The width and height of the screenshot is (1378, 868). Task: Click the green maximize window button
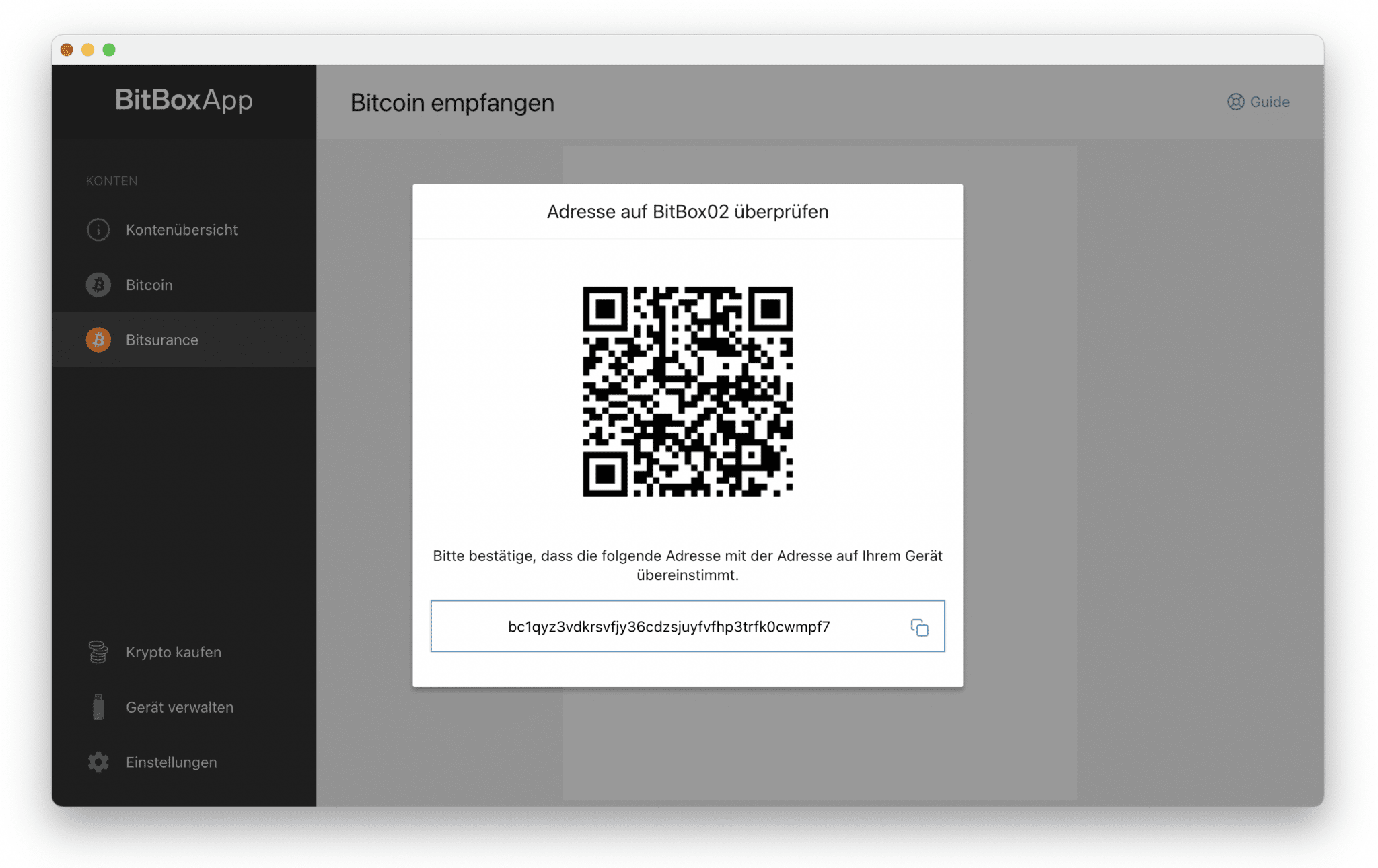[109, 50]
